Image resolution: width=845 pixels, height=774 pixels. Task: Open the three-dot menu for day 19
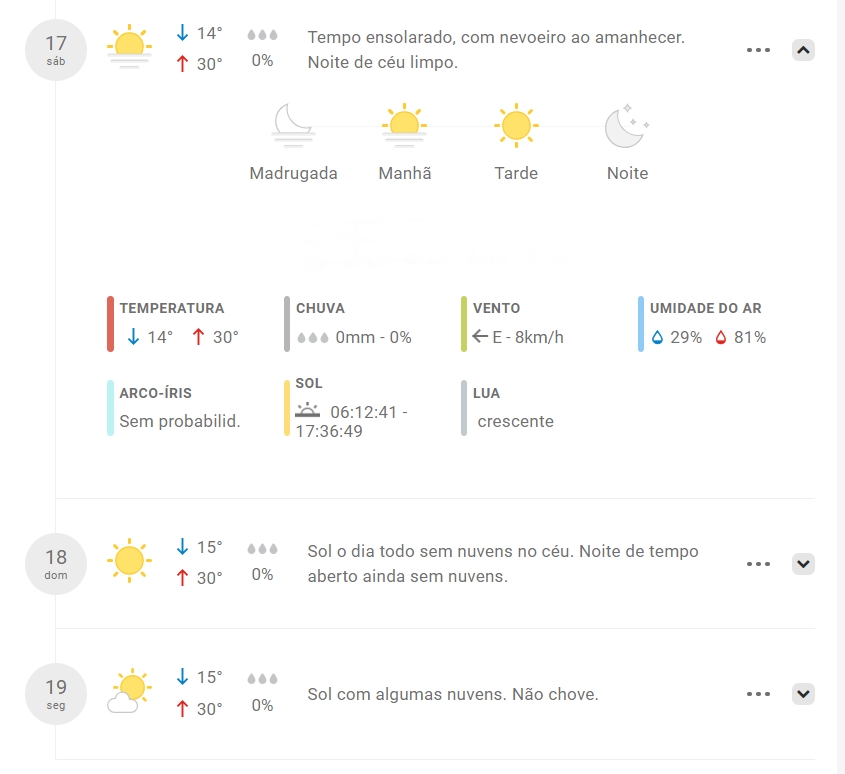[758, 694]
